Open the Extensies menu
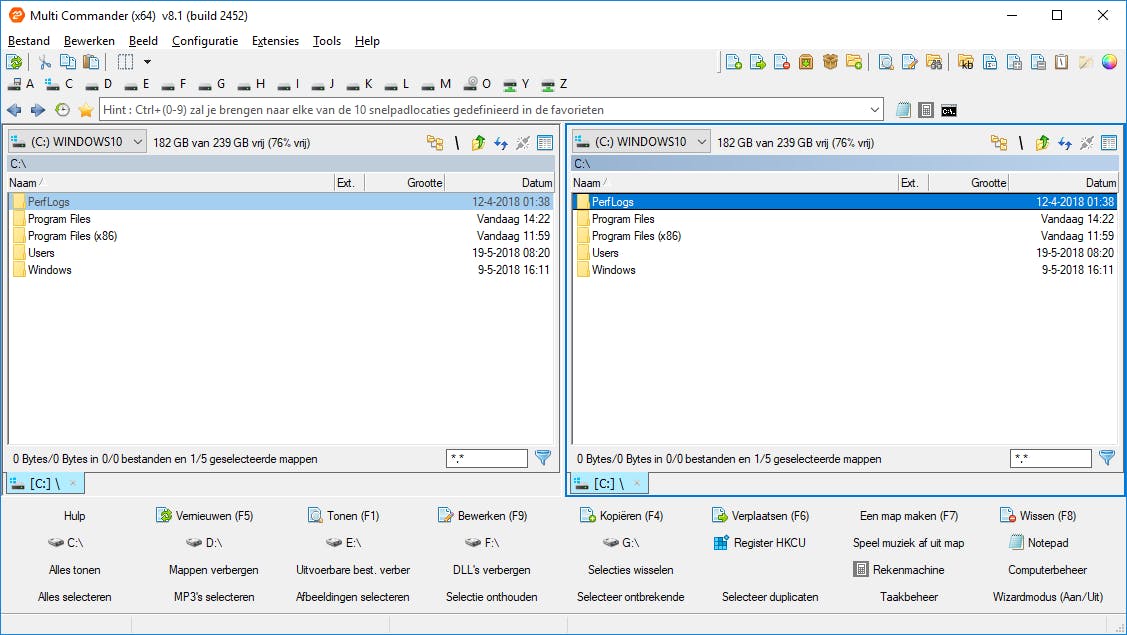1127x635 pixels. click(x=275, y=41)
